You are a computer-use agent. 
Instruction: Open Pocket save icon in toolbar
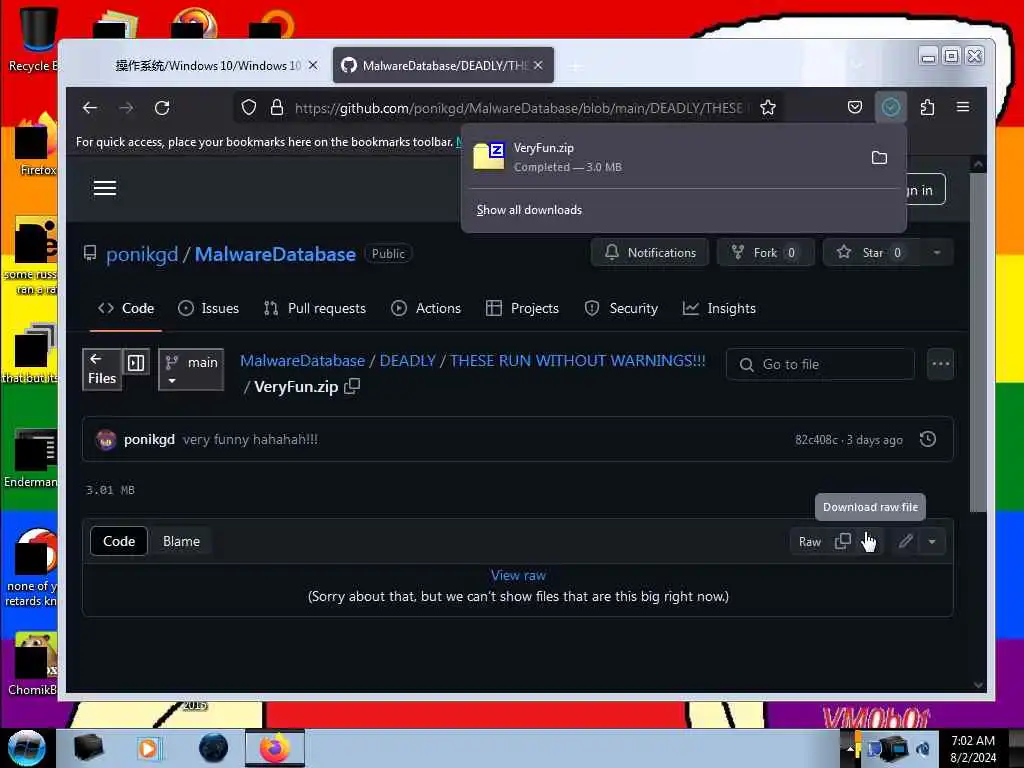(x=855, y=107)
